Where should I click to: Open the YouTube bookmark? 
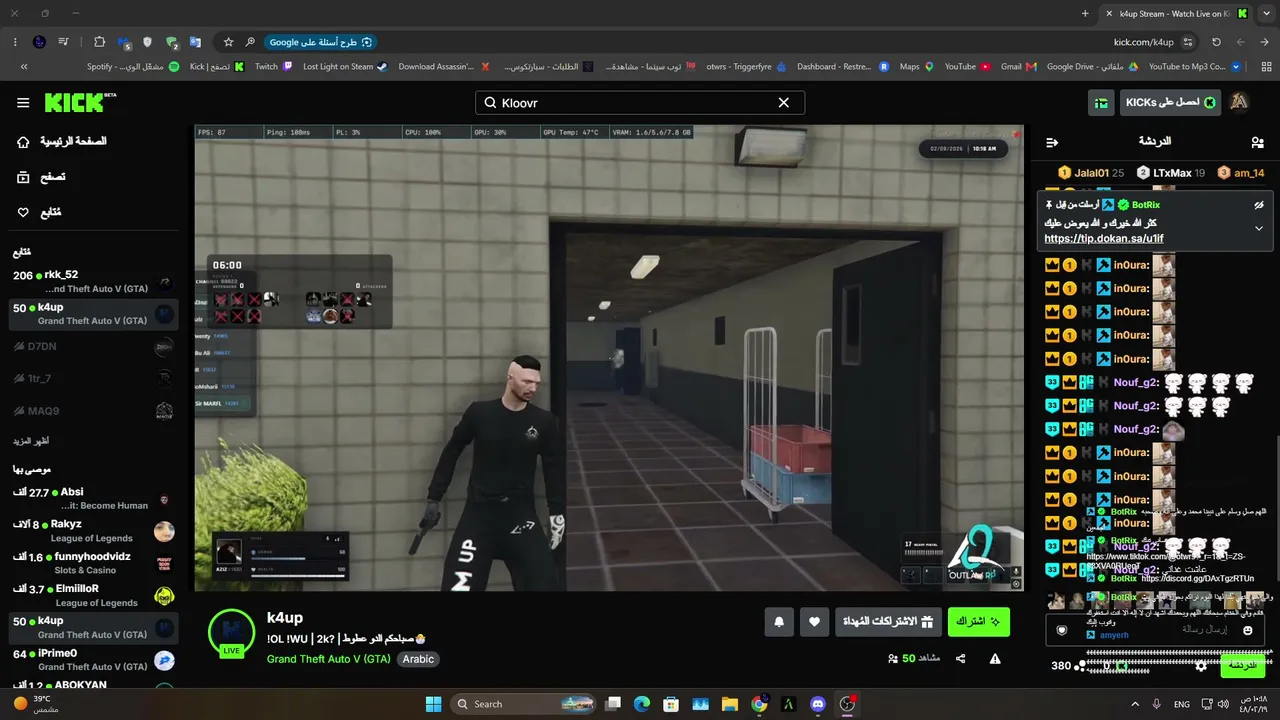(x=967, y=67)
